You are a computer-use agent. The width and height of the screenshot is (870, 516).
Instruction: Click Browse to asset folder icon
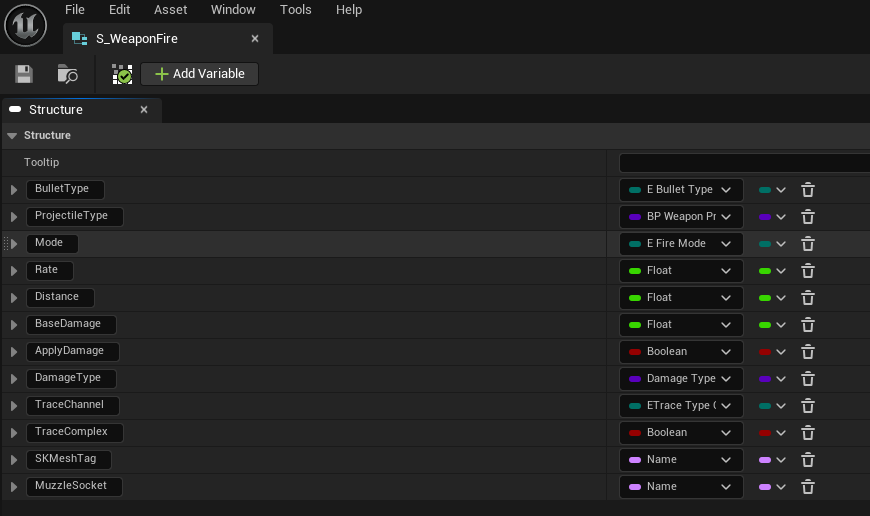click(x=67, y=74)
